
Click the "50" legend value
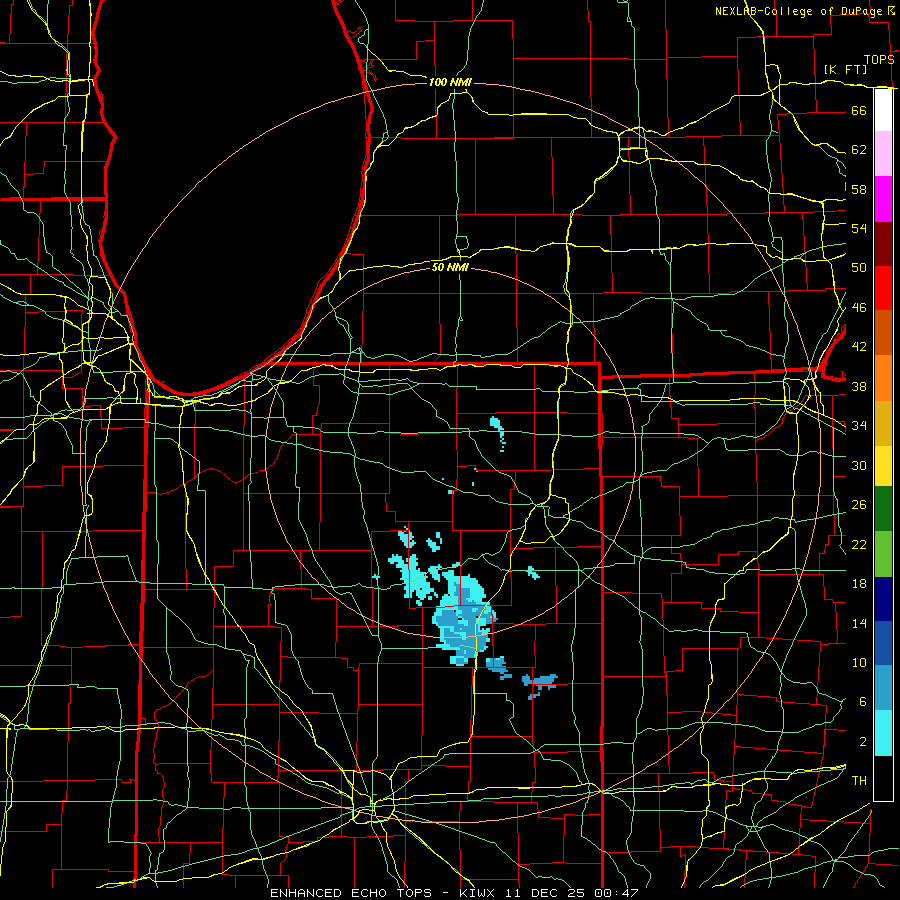pos(859,268)
